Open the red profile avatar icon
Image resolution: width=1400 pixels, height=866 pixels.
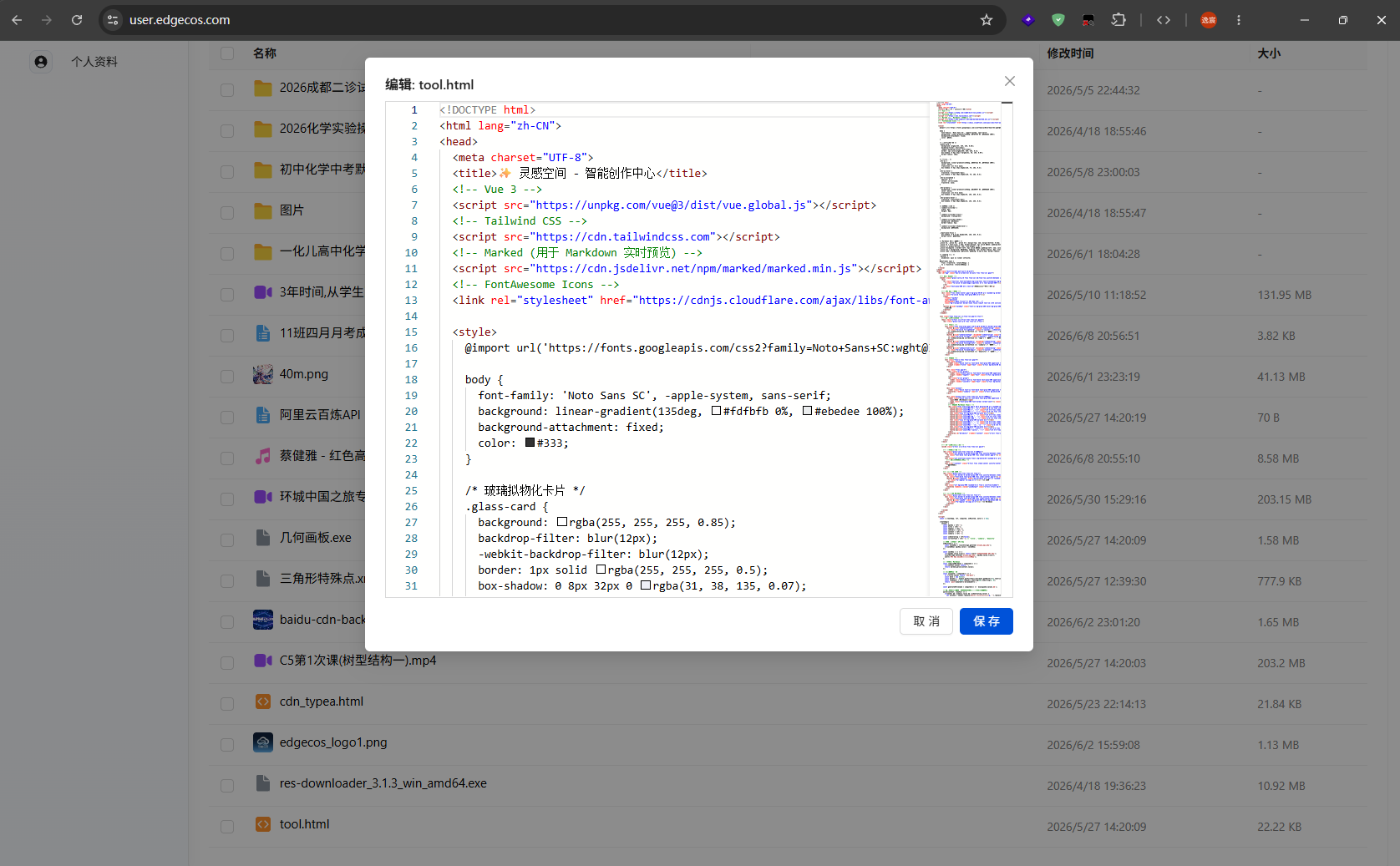(x=1209, y=20)
